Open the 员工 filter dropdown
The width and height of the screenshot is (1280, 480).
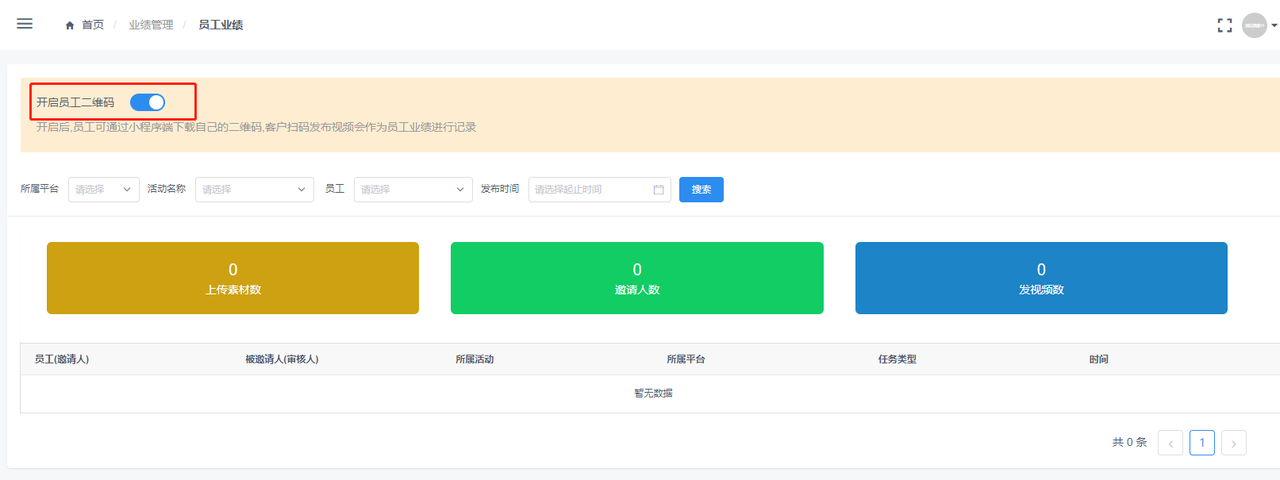[x=413, y=189]
